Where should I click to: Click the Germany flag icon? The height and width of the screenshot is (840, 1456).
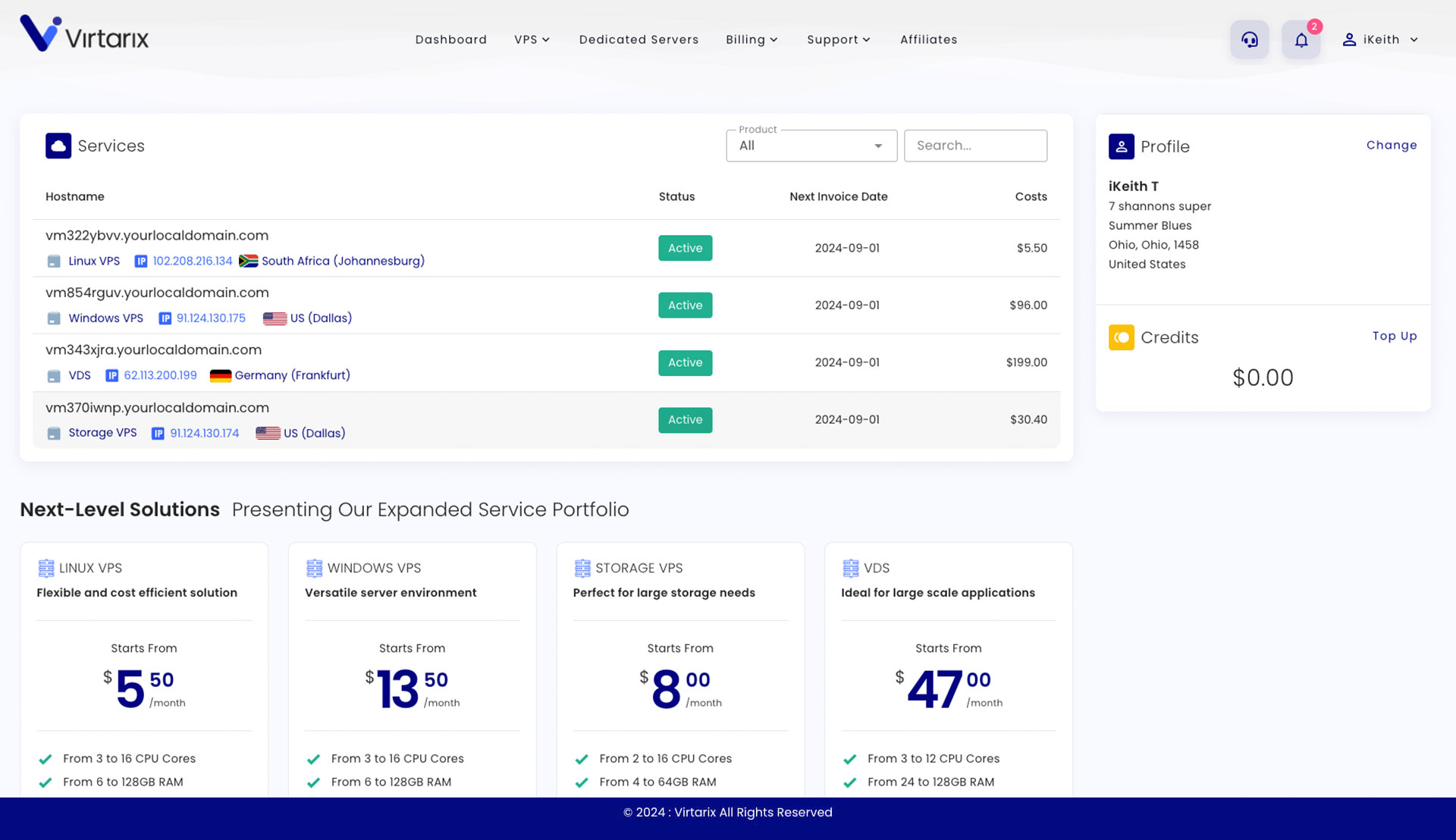coord(220,376)
